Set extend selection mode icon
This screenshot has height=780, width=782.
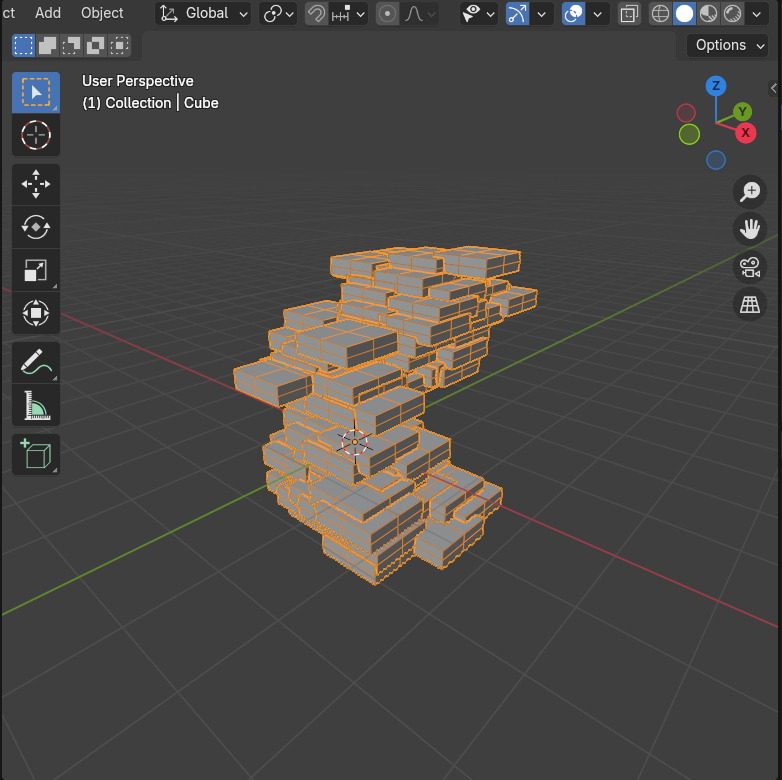click(x=47, y=45)
